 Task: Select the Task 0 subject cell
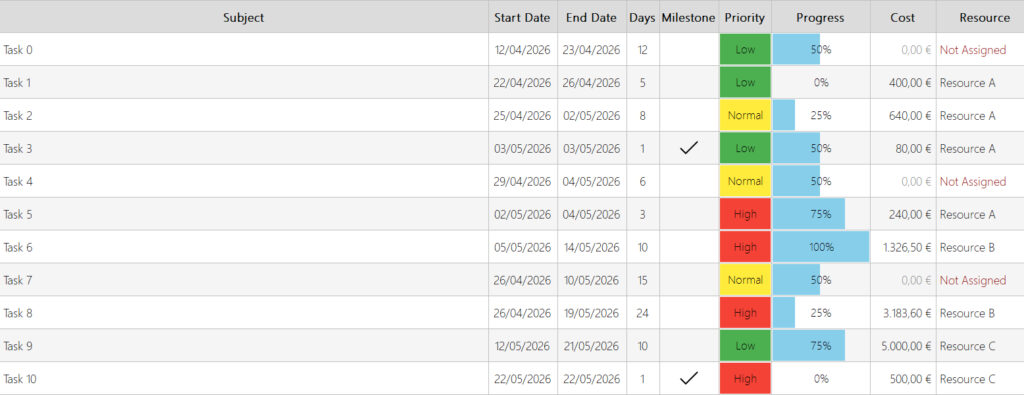(244, 50)
